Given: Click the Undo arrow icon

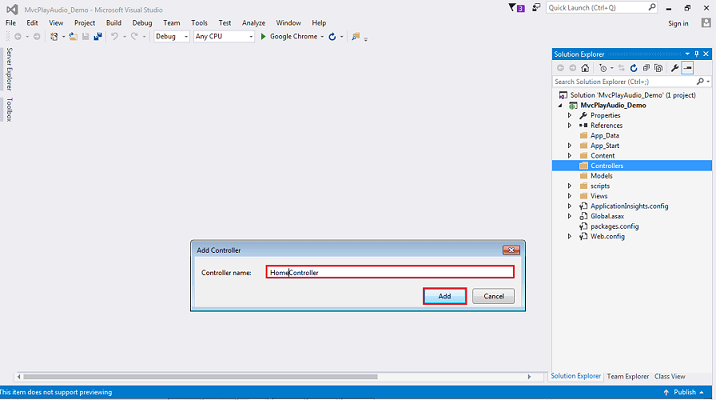Looking at the screenshot, I should [115, 37].
